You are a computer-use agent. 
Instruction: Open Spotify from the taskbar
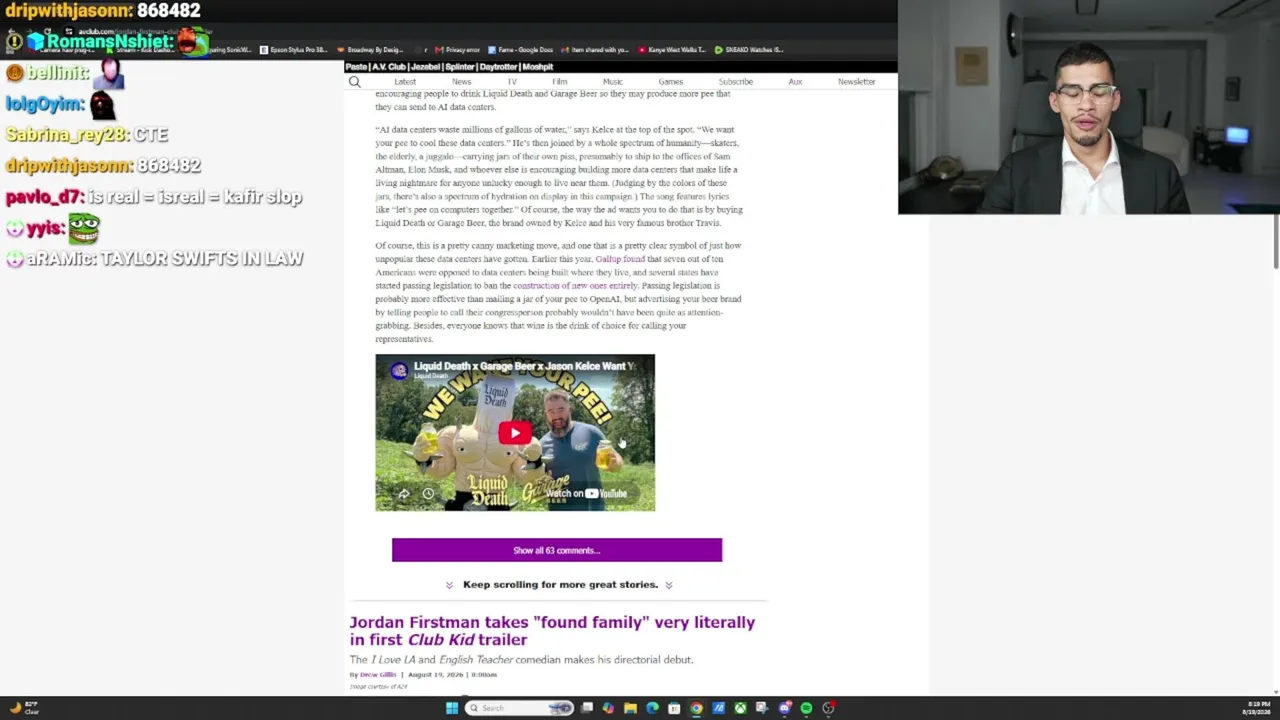(806, 708)
